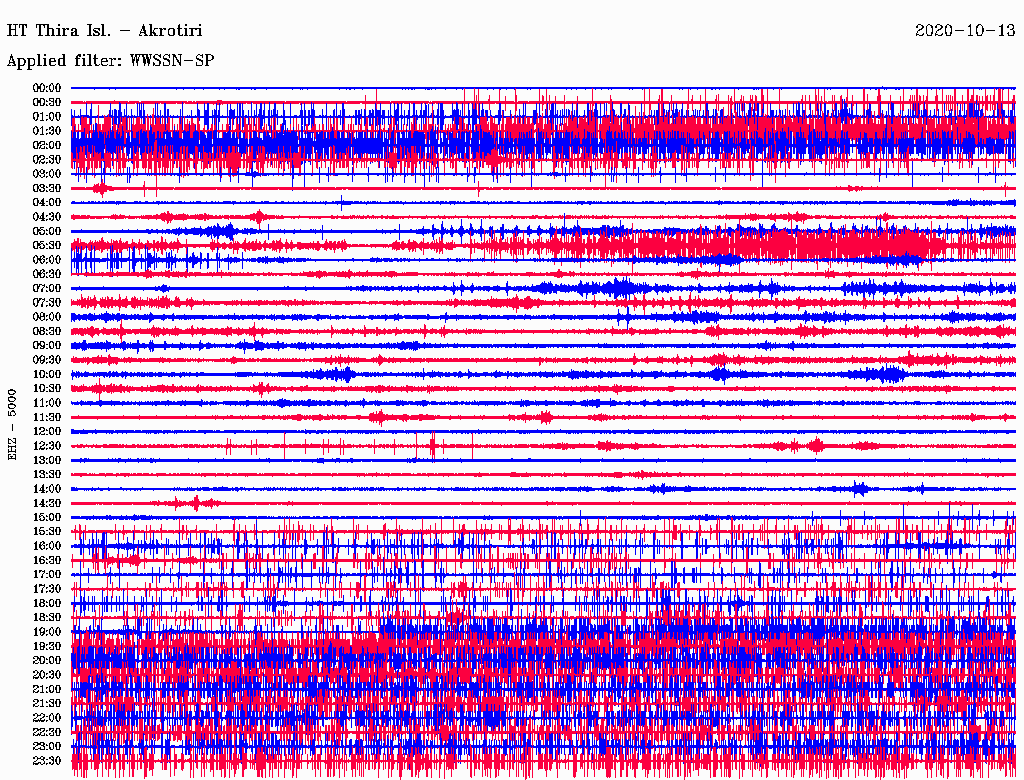Click the 09:30 time label
This screenshot has height=780, width=1024.
(47, 360)
